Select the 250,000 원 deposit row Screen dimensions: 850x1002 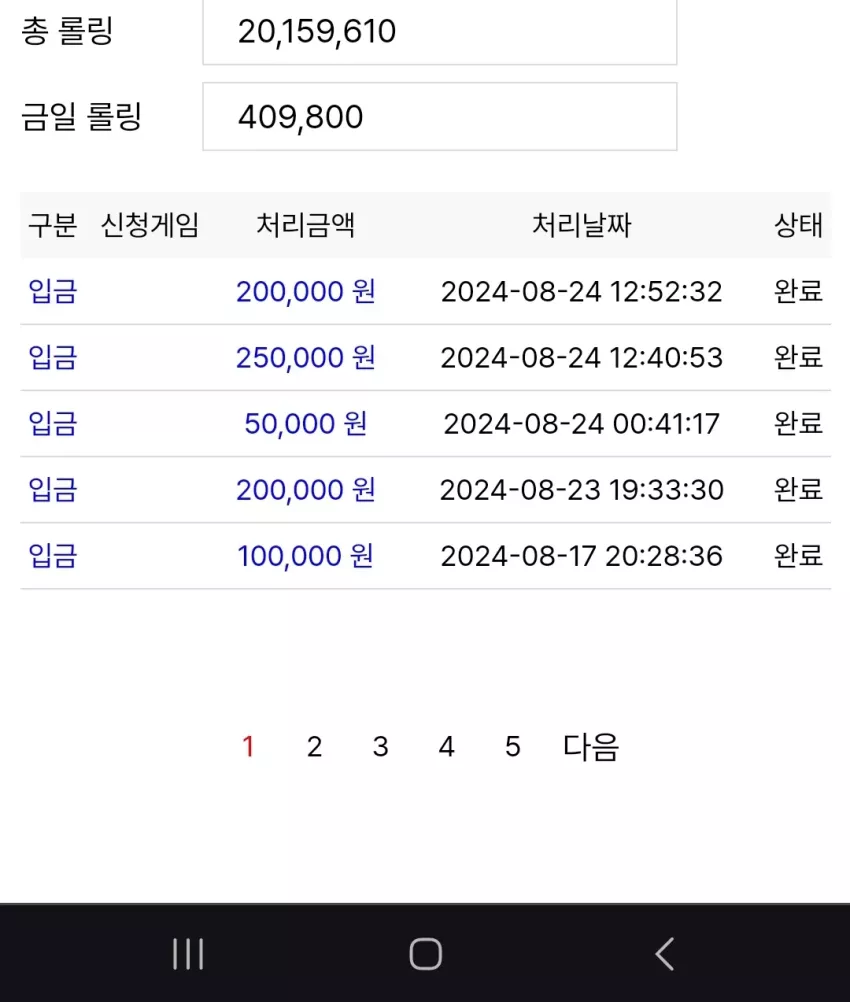click(426, 357)
